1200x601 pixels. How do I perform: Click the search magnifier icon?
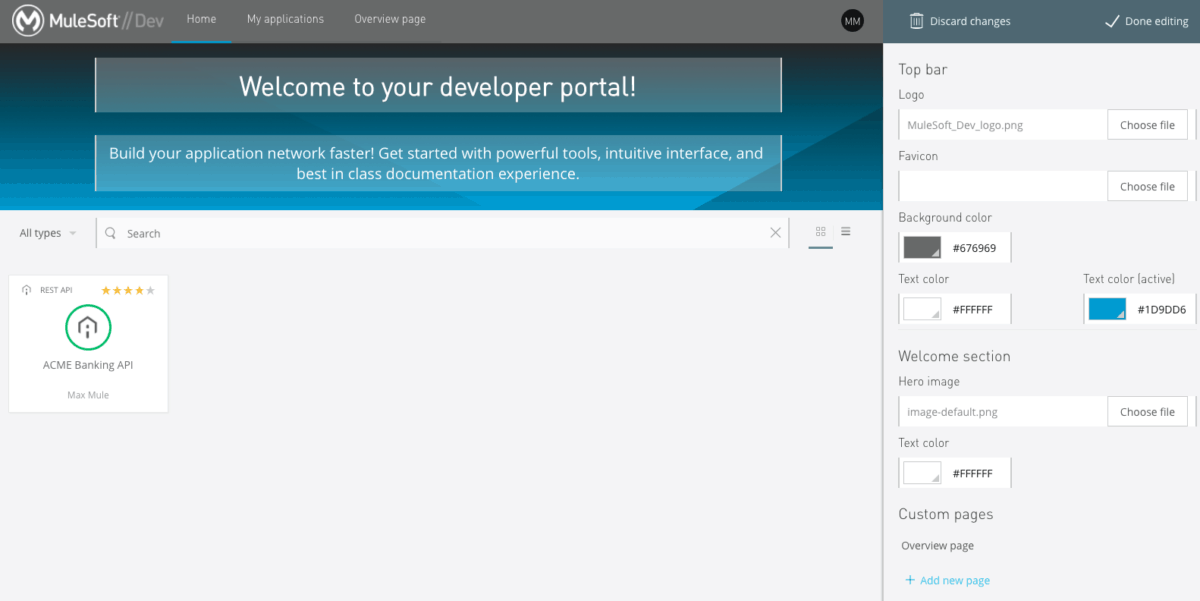coord(110,232)
